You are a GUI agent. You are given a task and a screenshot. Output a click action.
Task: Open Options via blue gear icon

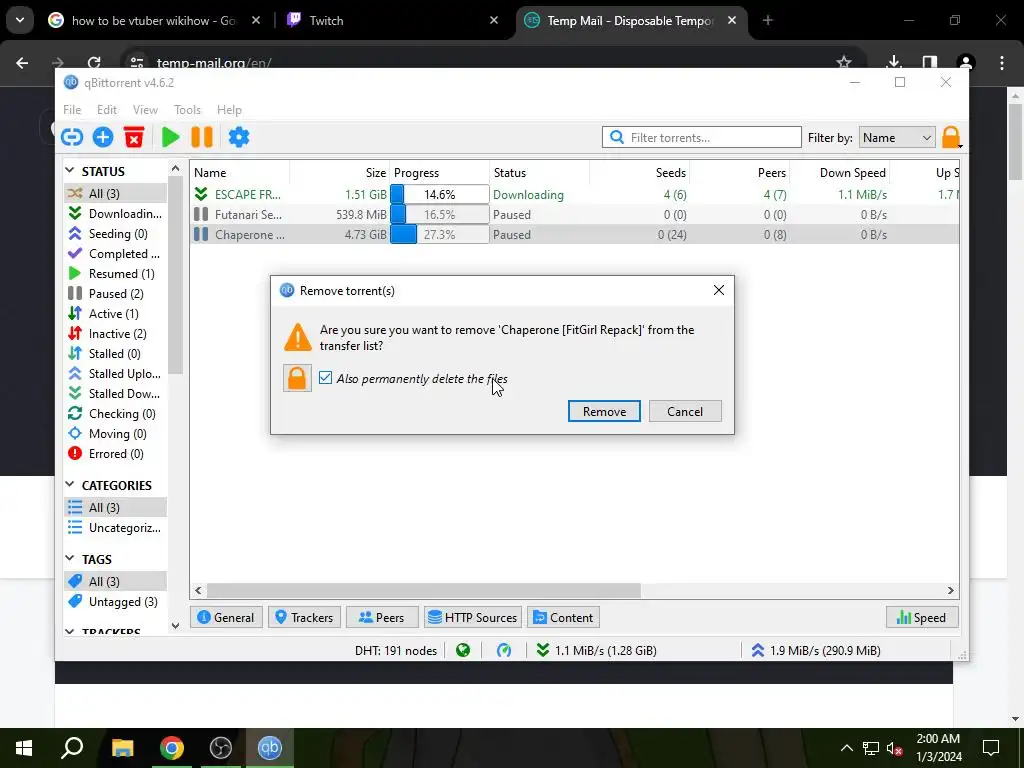pyautogui.click(x=238, y=137)
